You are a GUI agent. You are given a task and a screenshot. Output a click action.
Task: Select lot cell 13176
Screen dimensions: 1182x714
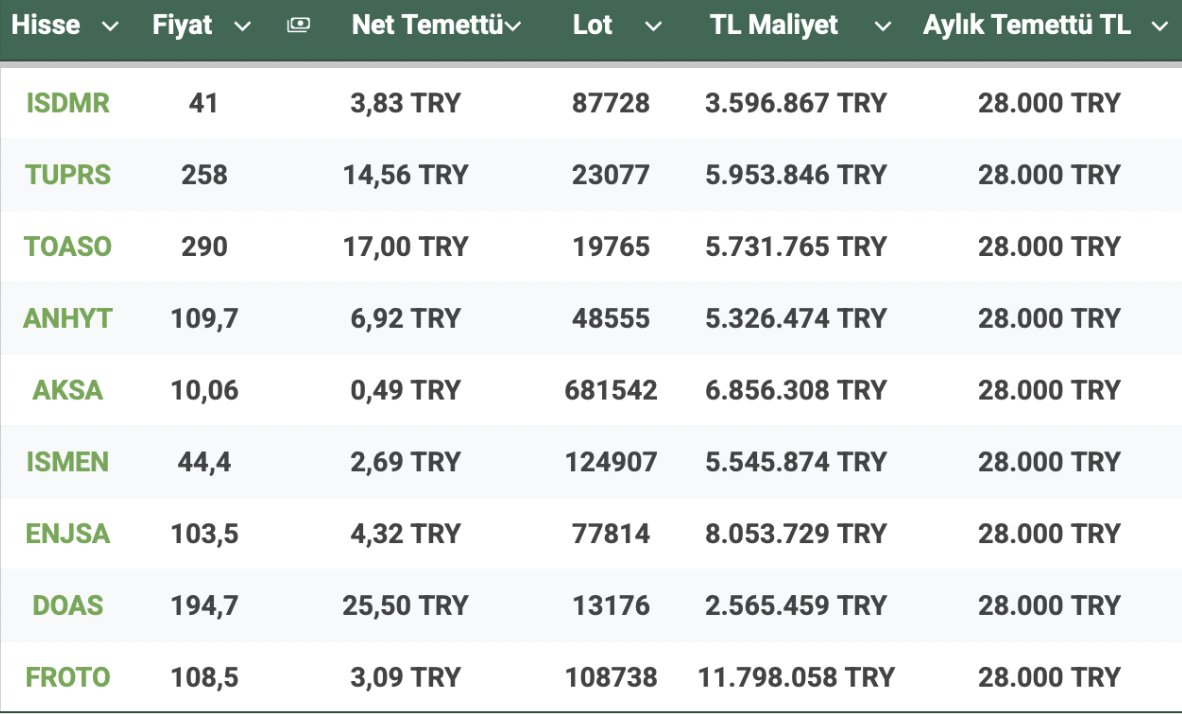[611, 605]
